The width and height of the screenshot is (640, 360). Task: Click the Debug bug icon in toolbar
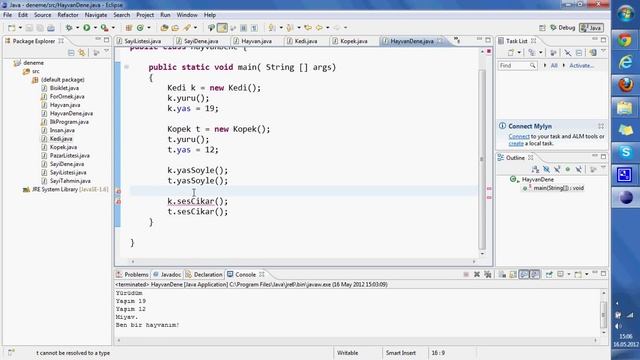point(69,28)
